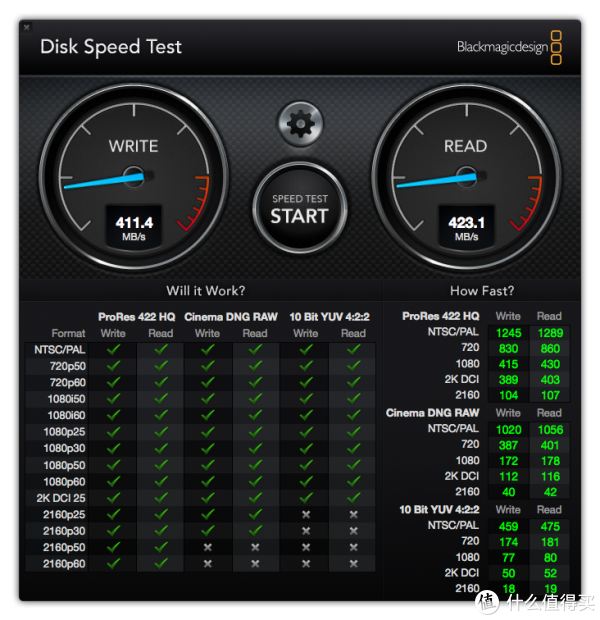Click the 2160p60 10 Bit YUV read cross

point(354,563)
